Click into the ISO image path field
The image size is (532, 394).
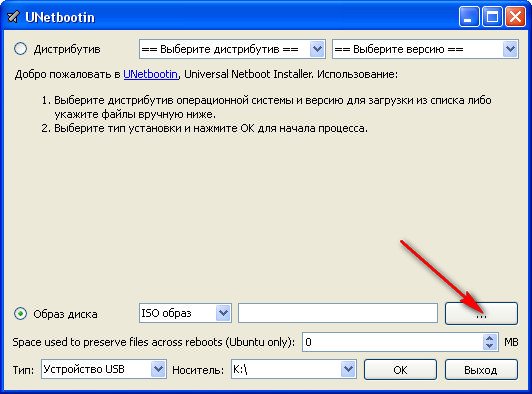click(x=338, y=313)
